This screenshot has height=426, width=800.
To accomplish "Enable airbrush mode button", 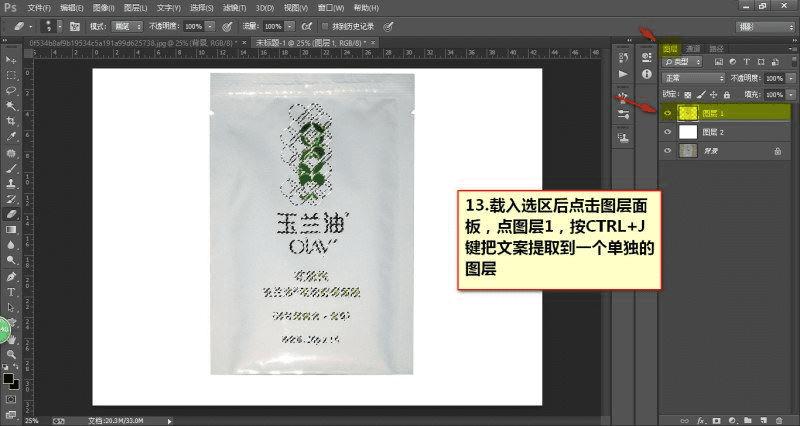I will 307,26.
